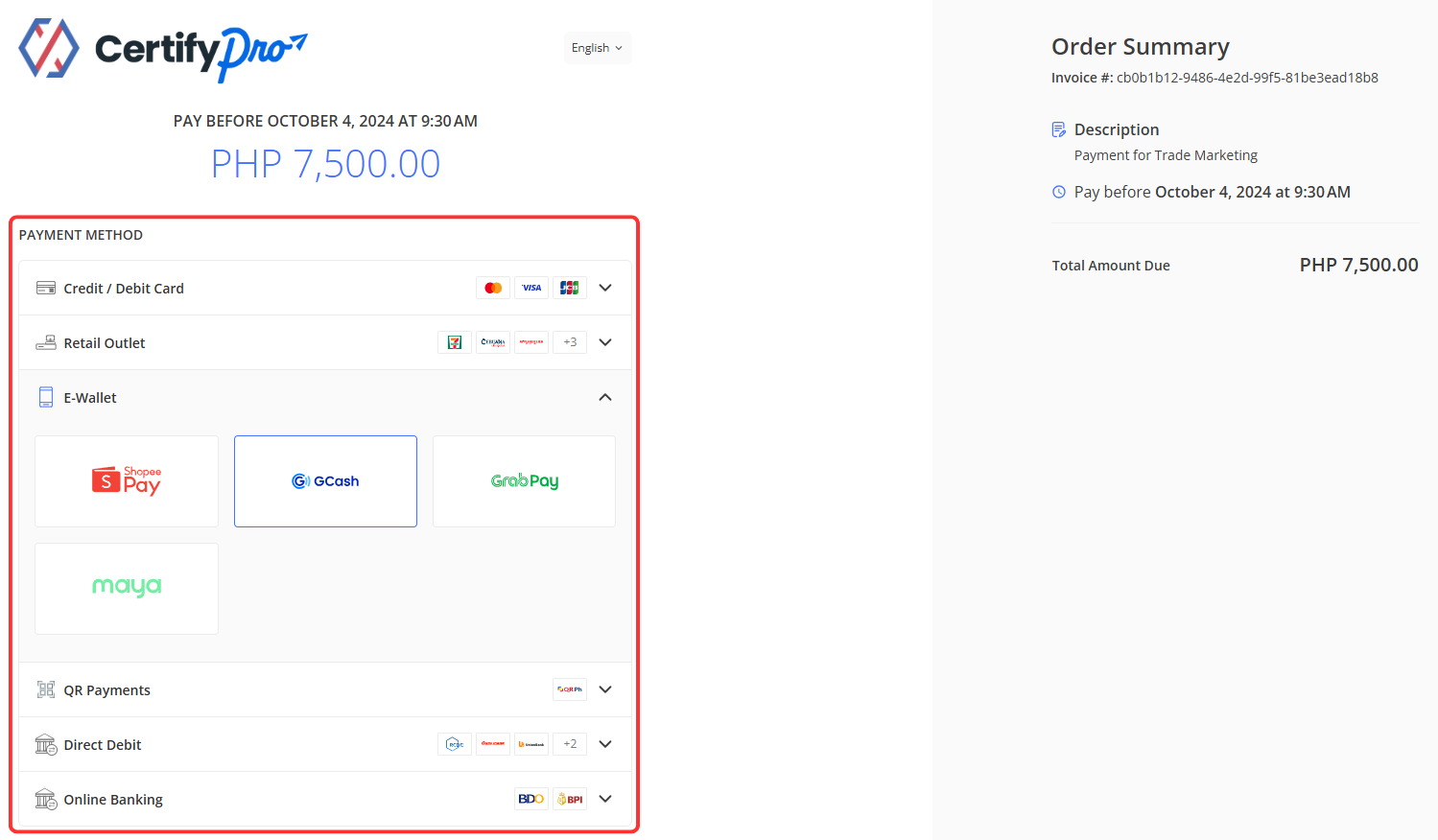Click the Visa logo icon
Screen dimensions: 1438x840
point(531,288)
